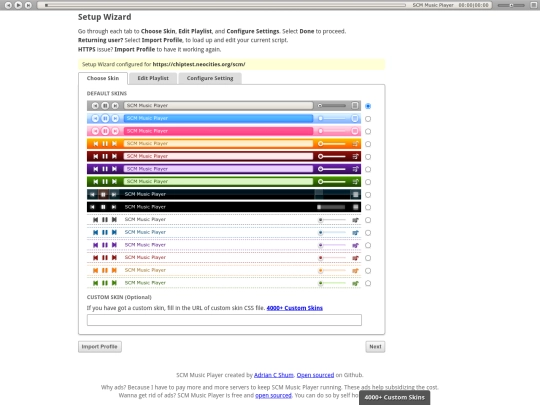Select the black skin radio button

click(x=368, y=207)
